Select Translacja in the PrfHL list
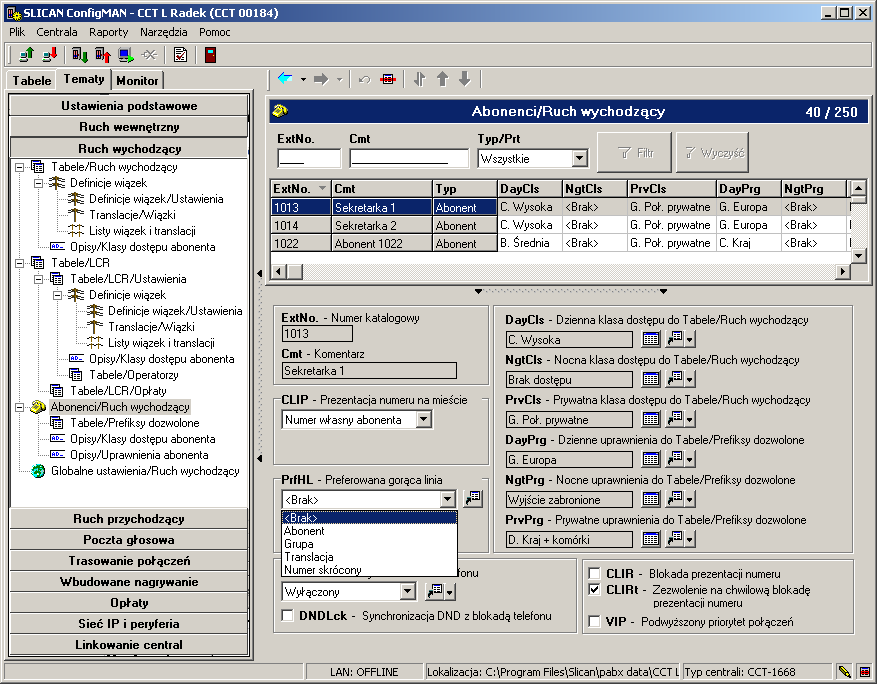The image size is (877, 684). pyautogui.click(x=369, y=556)
